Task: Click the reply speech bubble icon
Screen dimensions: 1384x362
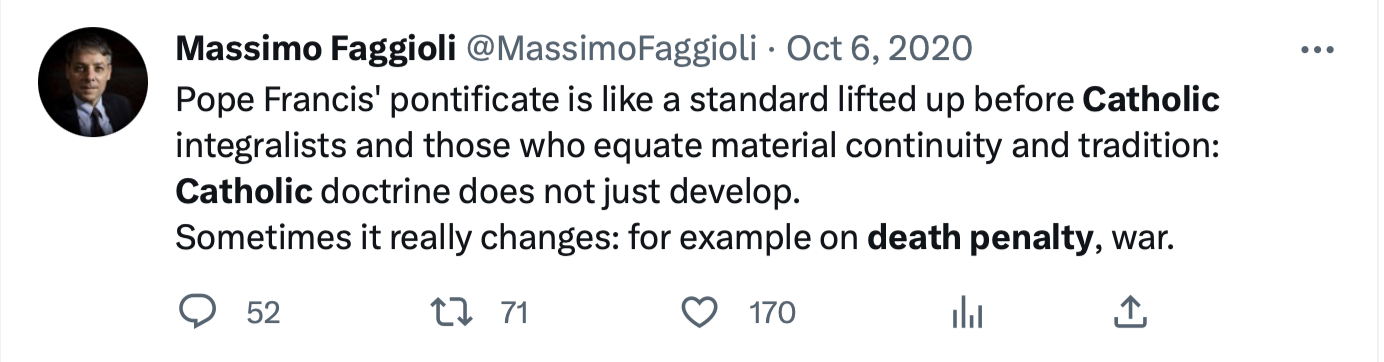Action: click(x=198, y=313)
